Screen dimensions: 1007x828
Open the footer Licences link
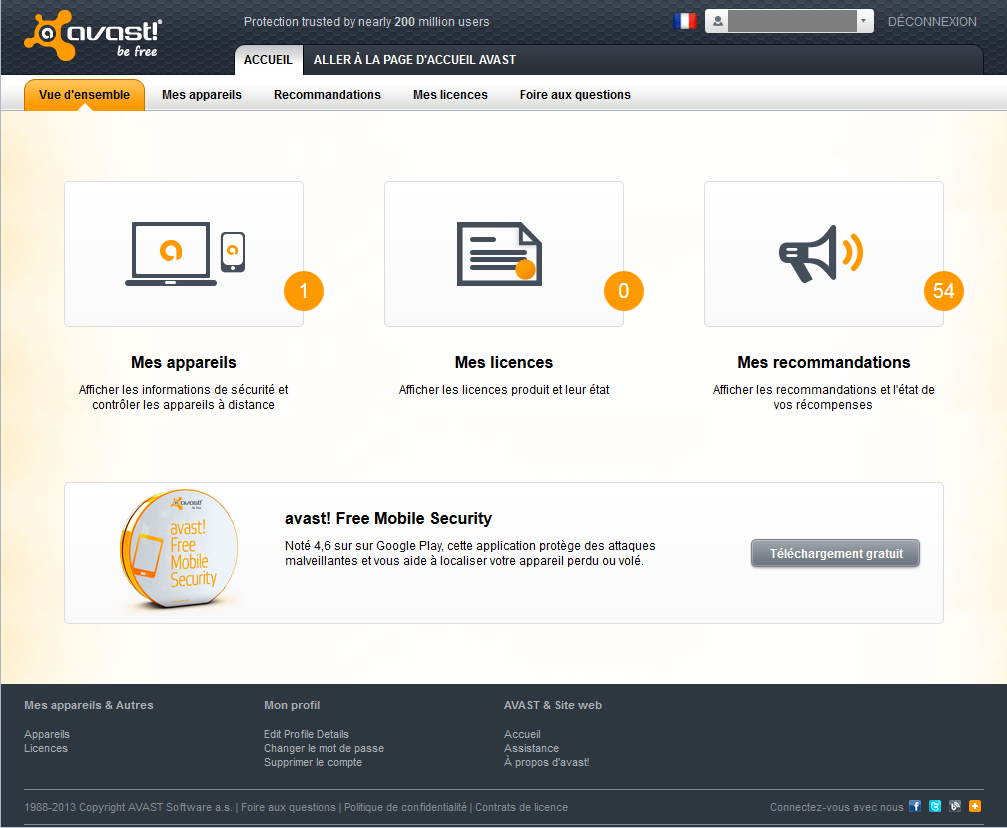[46, 748]
